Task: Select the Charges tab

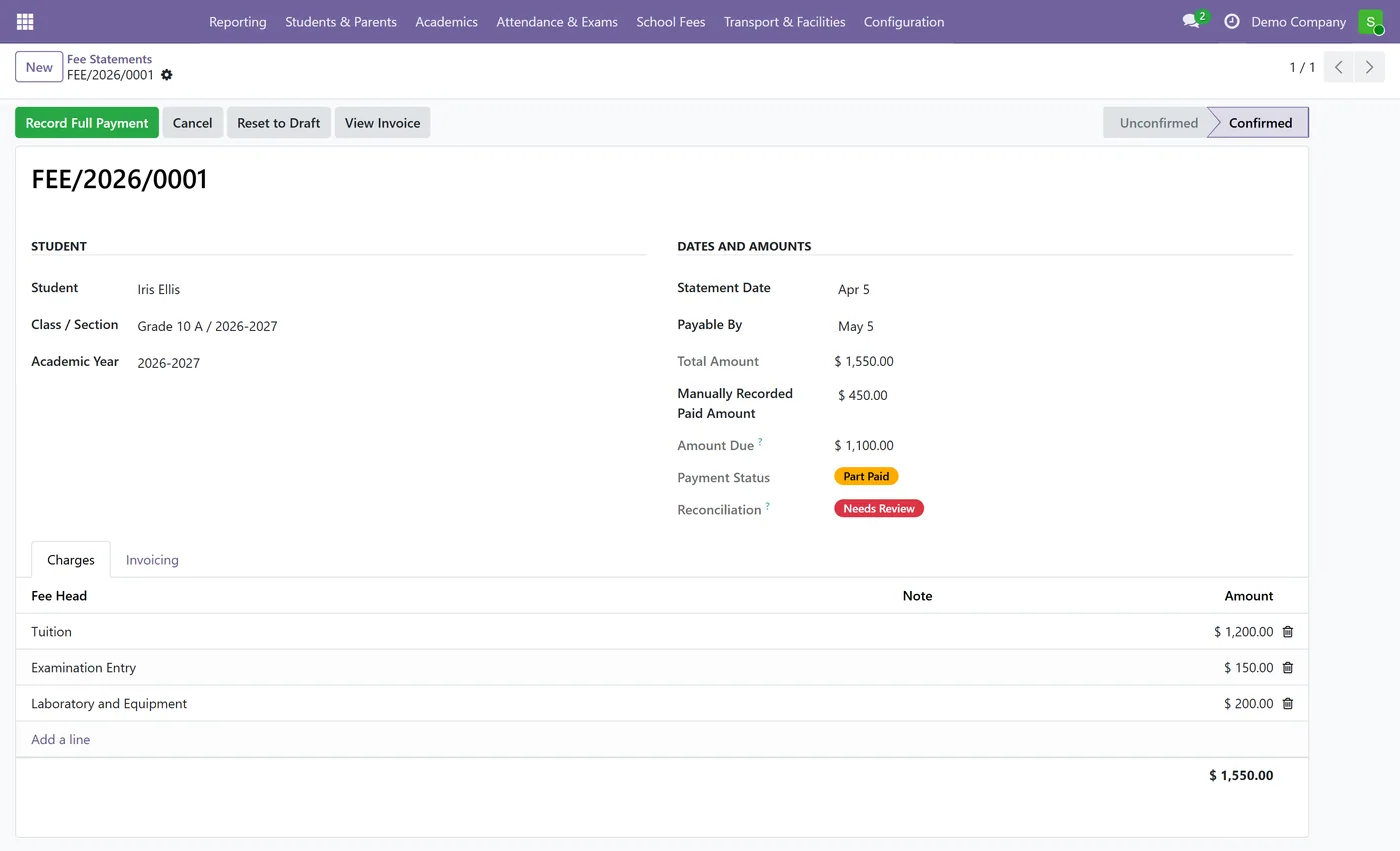Action: click(71, 560)
